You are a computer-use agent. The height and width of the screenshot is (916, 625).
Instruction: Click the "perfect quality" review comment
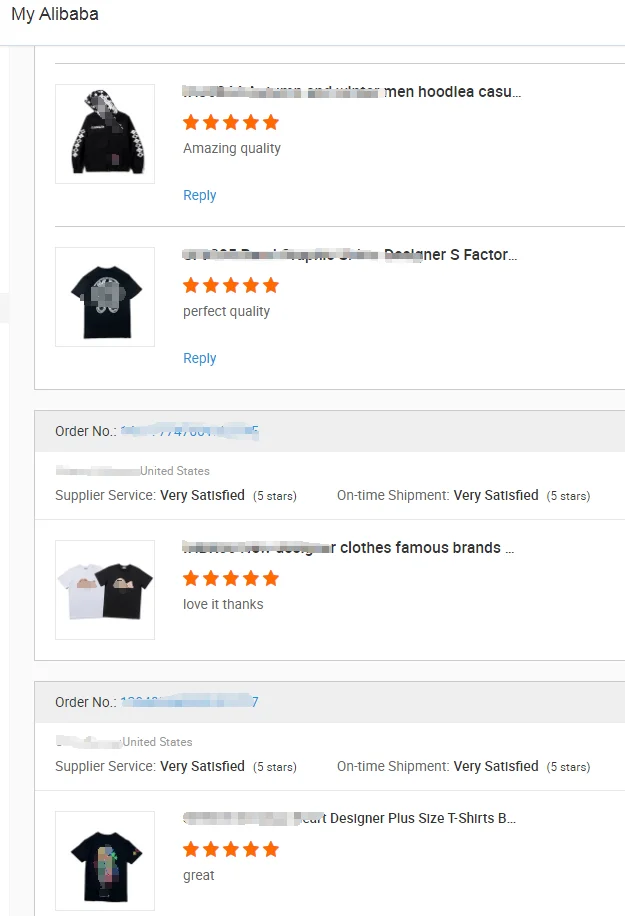(x=226, y=311)
